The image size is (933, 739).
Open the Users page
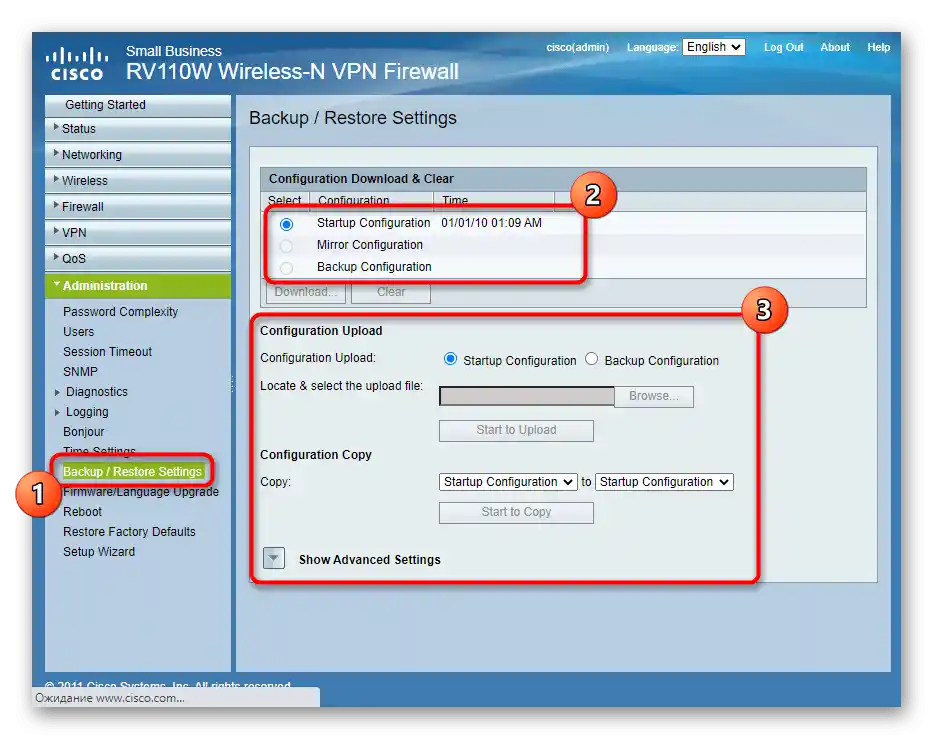click(x=79, y=332)
